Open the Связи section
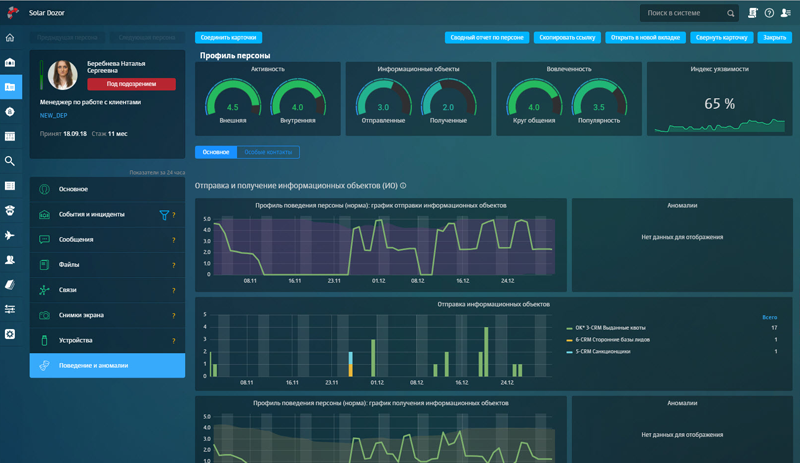 107,290
